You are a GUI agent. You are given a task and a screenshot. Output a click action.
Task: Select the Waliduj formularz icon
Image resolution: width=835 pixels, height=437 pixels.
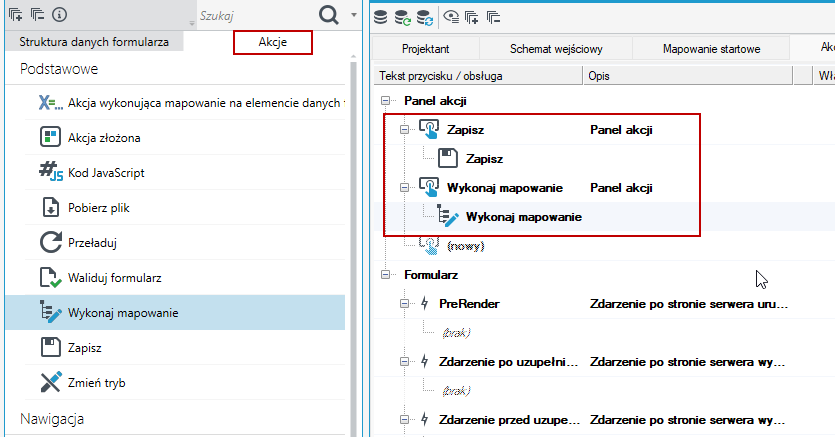[x=51, y=278]
